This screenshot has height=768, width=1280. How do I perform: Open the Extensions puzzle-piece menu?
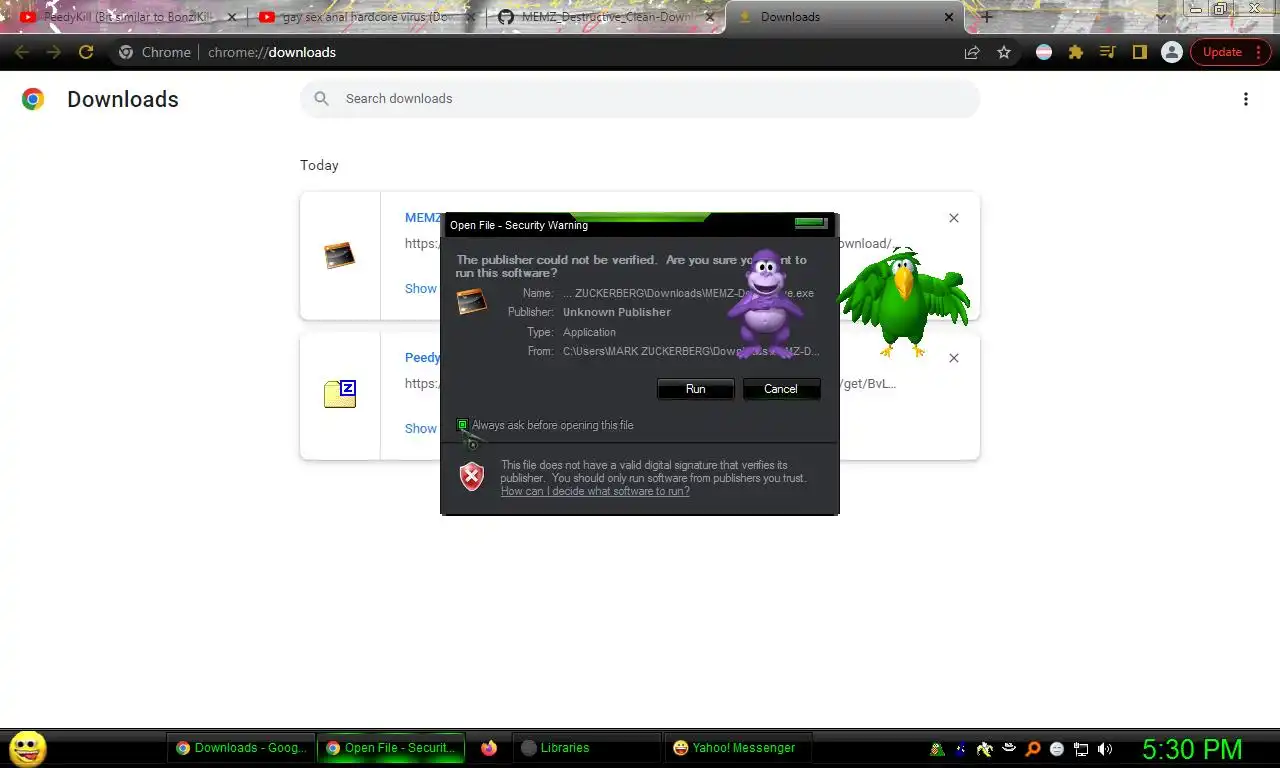1076,52
